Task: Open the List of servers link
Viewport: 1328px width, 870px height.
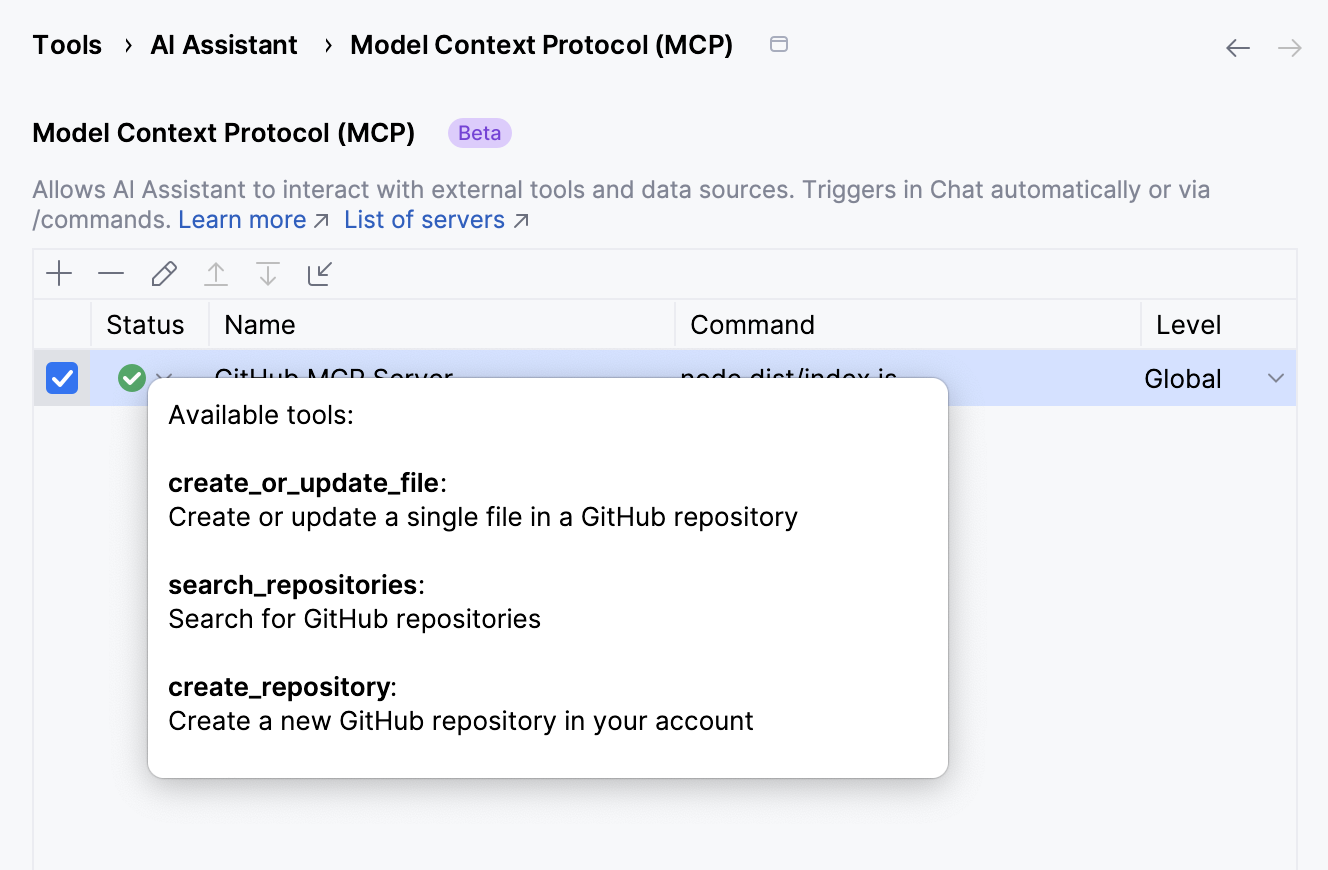Action: [x=425, y=220]
